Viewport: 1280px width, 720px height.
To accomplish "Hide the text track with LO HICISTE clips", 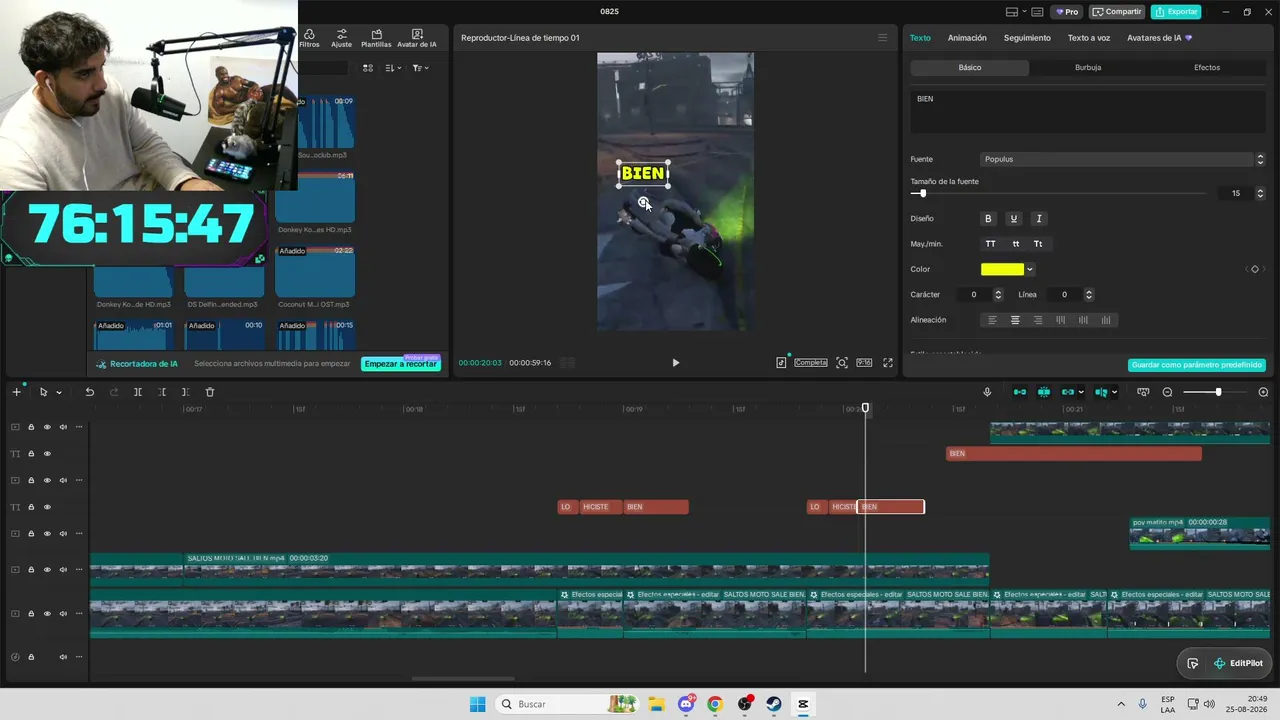I will (47, 507).
